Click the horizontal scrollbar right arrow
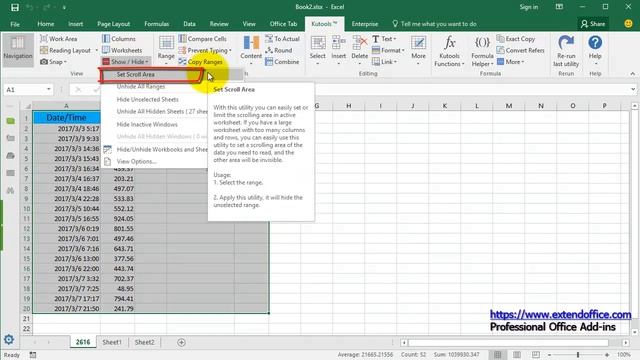640x360 pixels. click(626, 342)
